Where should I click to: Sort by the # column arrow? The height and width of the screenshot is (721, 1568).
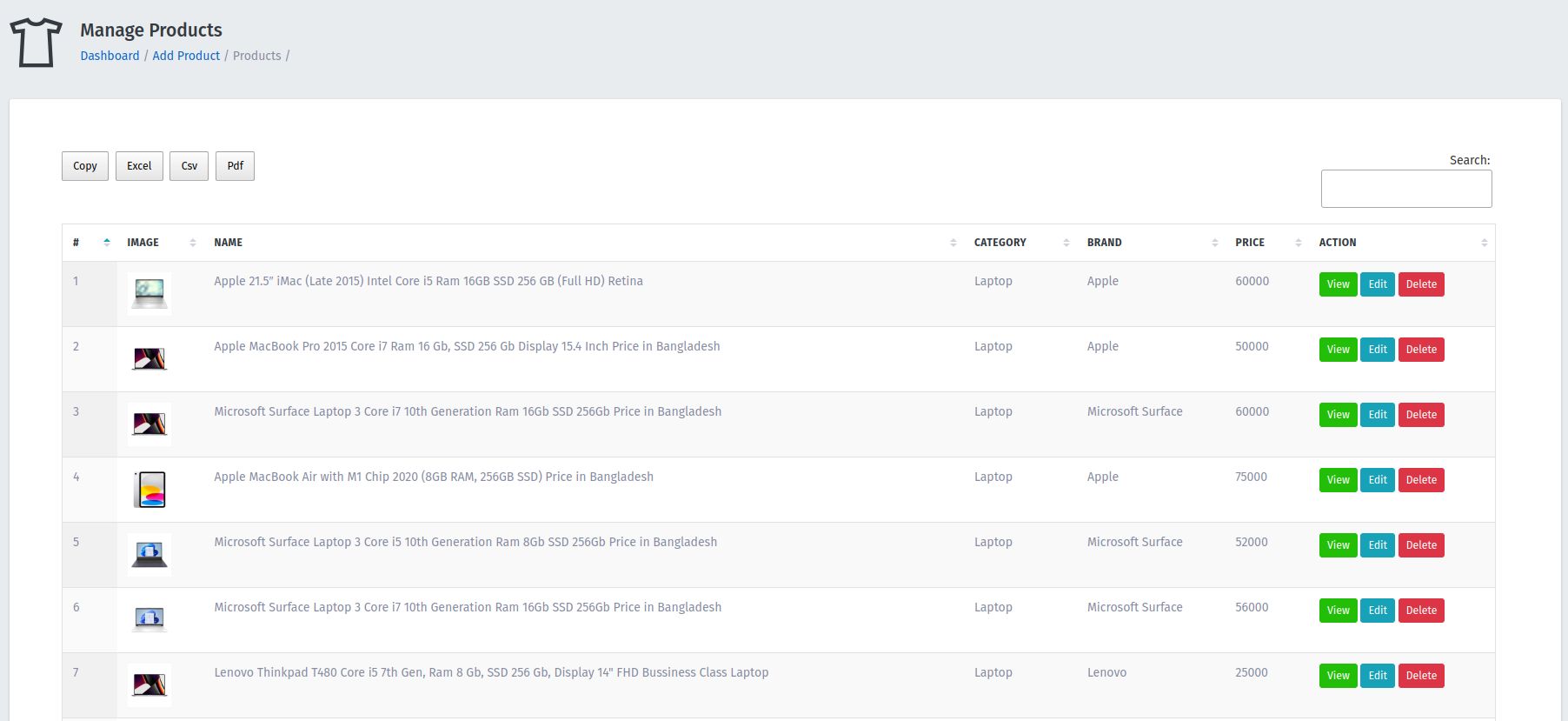[x=106, y=243]
